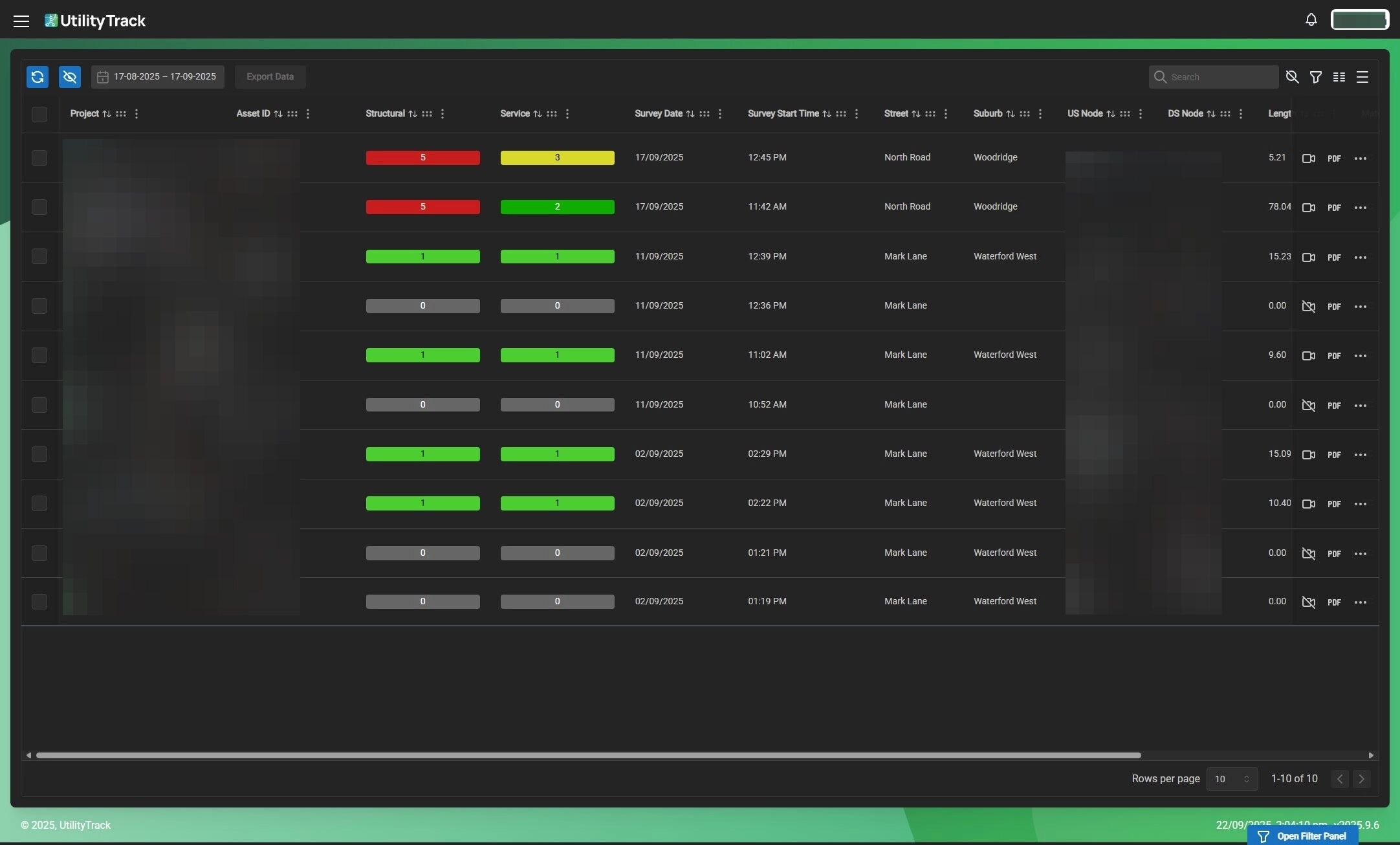Open the hamburger navigation menu
The width and height of the screenshot is (1400, 845).
[x=21, y=21]
